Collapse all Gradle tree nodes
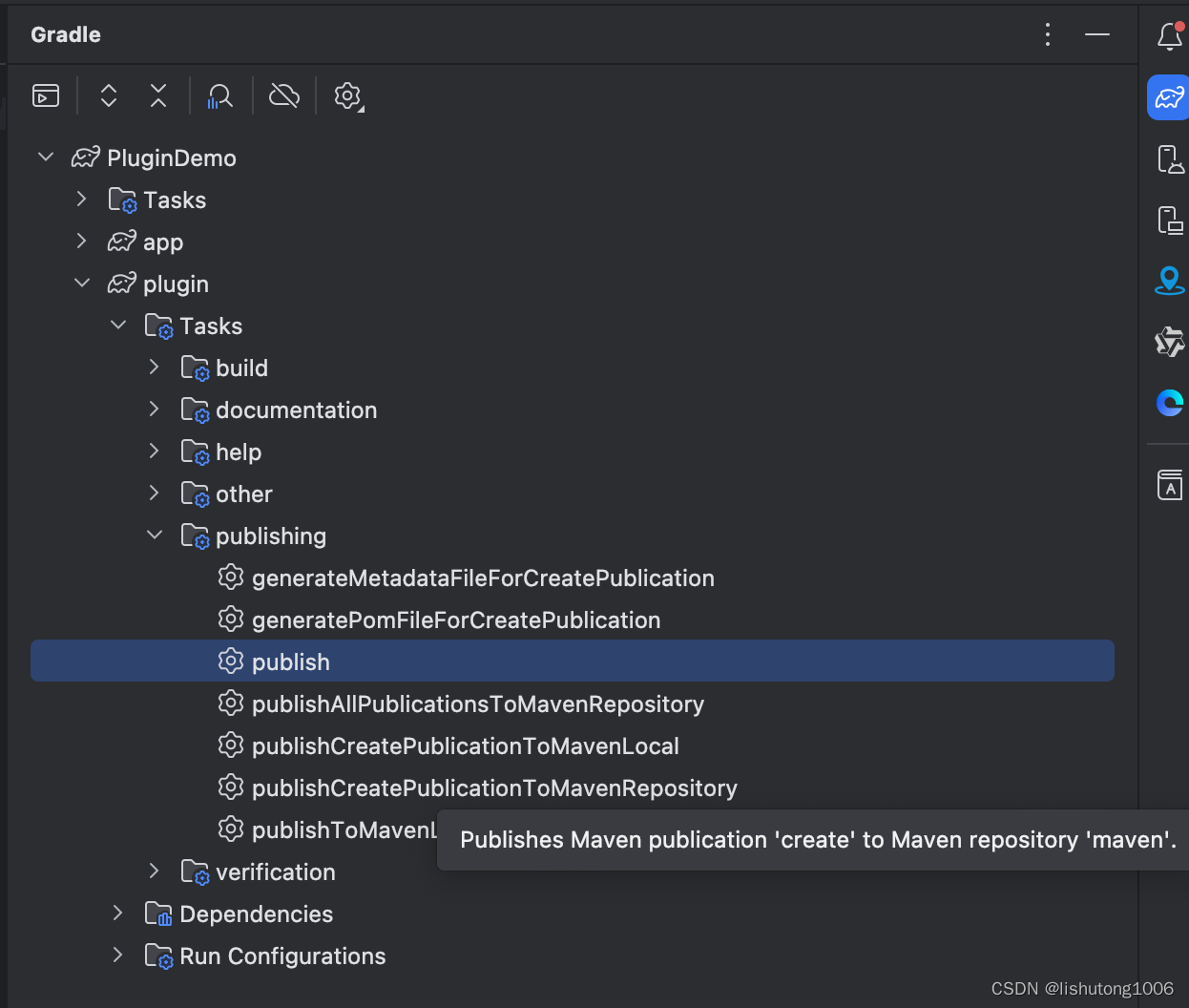The image size is (1189, 1008). click(x=158, y=95)
